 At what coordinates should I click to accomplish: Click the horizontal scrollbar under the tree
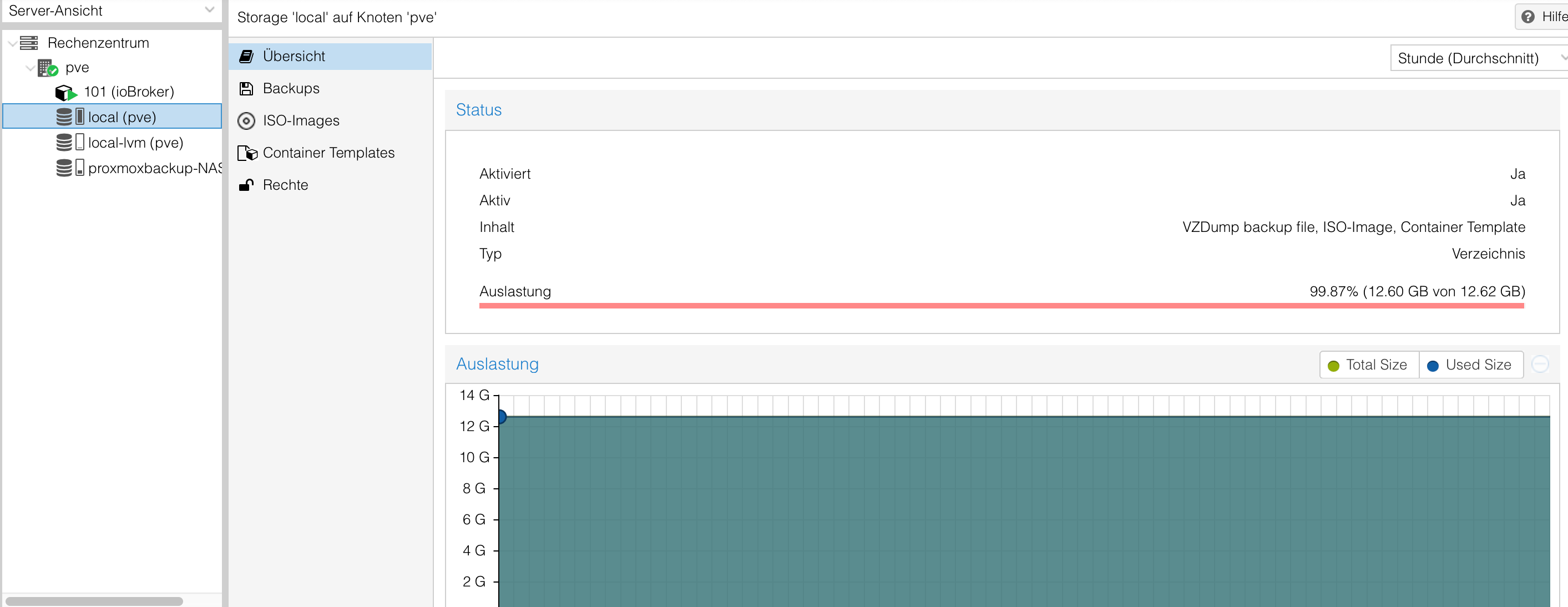pos(94,601)
